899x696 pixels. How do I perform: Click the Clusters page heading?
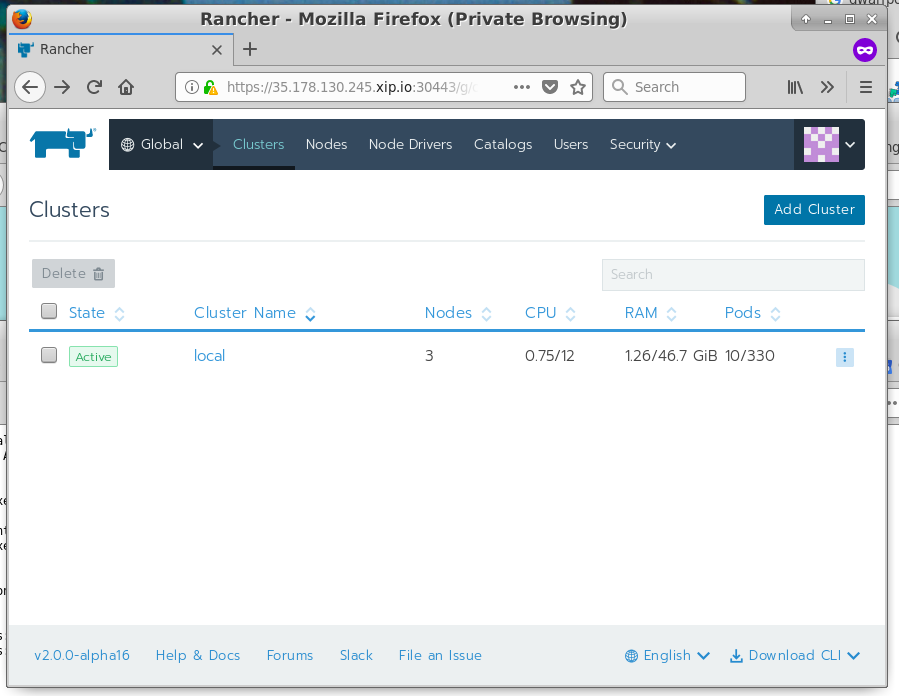click(69, 210)
